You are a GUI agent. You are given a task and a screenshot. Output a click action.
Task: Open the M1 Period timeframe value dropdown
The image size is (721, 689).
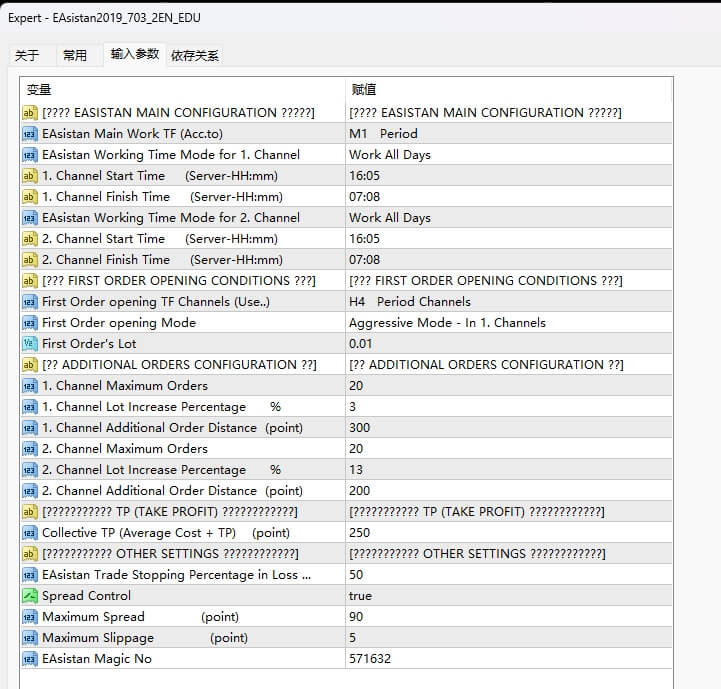coord(383,134)
